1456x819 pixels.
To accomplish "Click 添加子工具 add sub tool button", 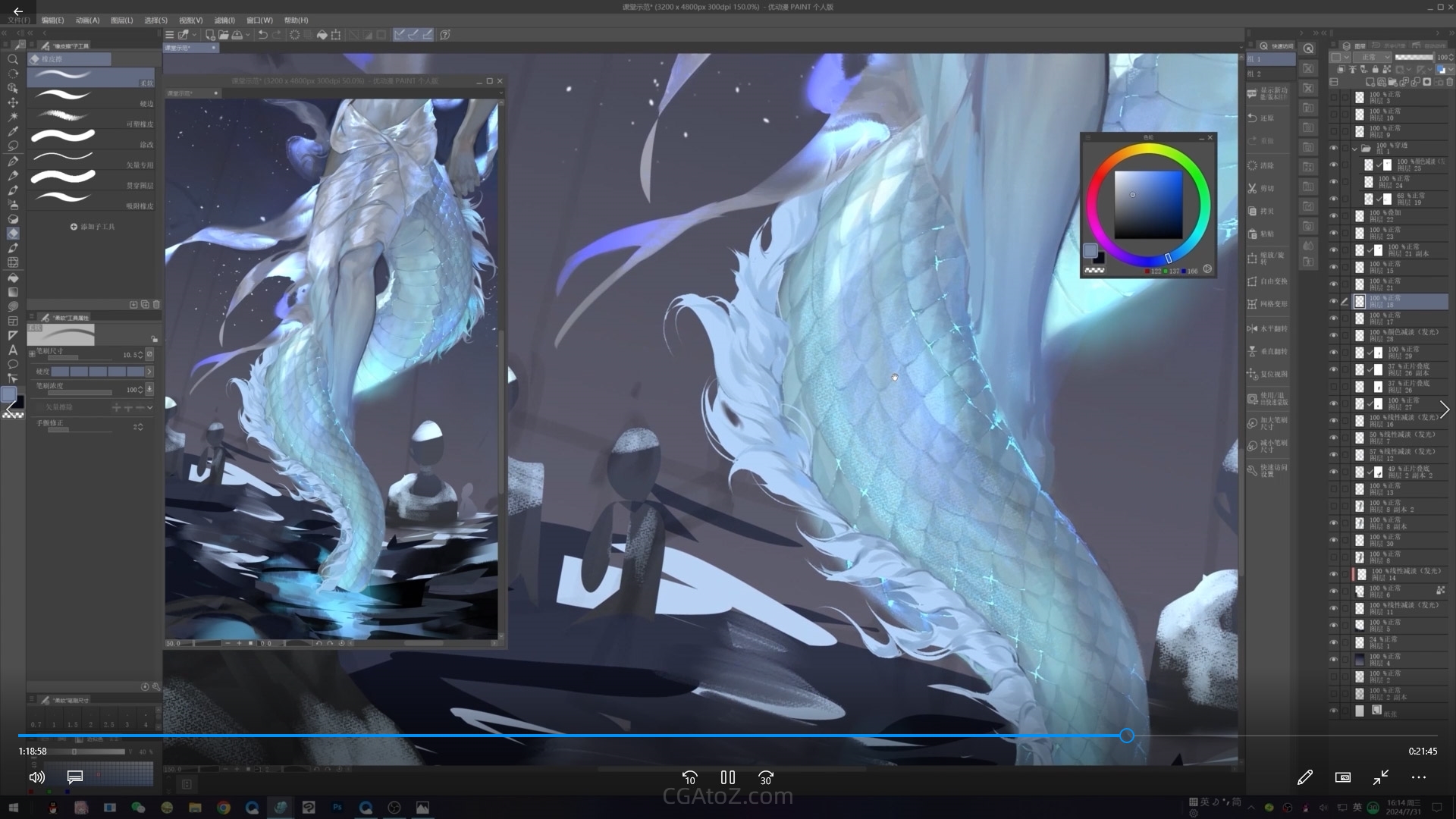I will click(x=93, y=227).
